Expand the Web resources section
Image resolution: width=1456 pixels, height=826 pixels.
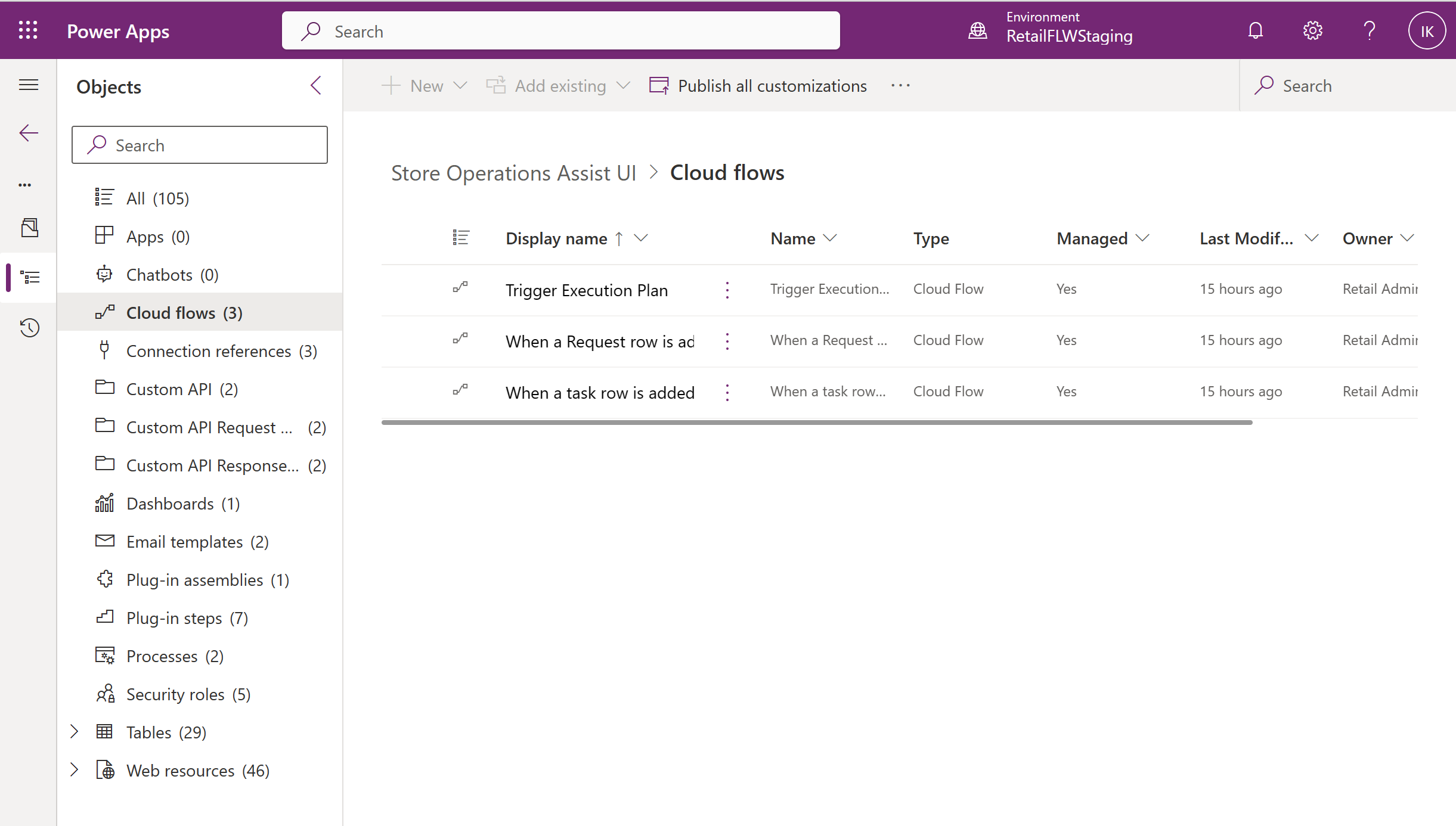pyautogui.click(x=75, y=770)
